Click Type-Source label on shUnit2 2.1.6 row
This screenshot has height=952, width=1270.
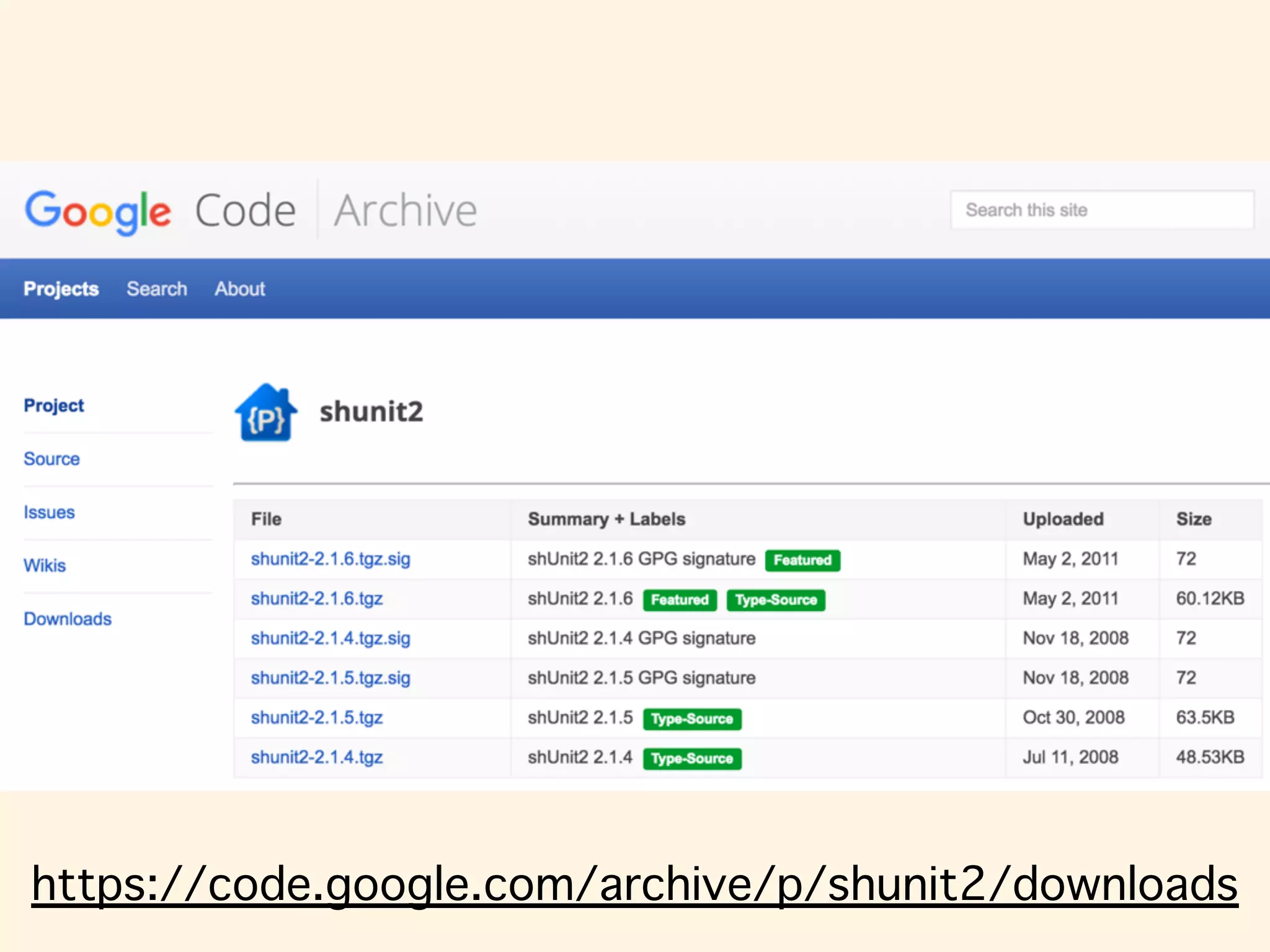(x=776, y=600)
